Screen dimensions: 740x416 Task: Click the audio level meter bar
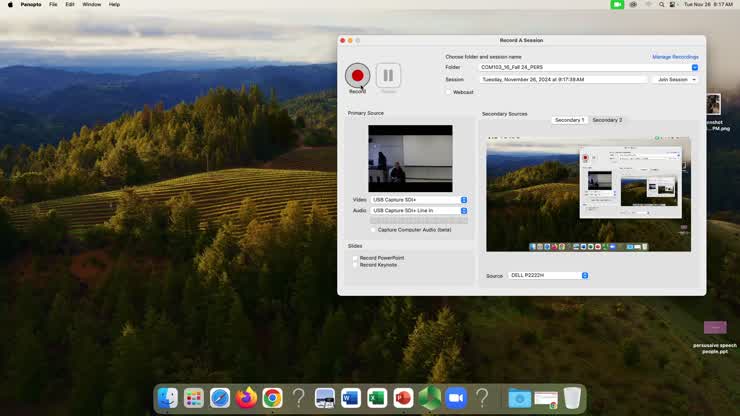coord(418,220)
